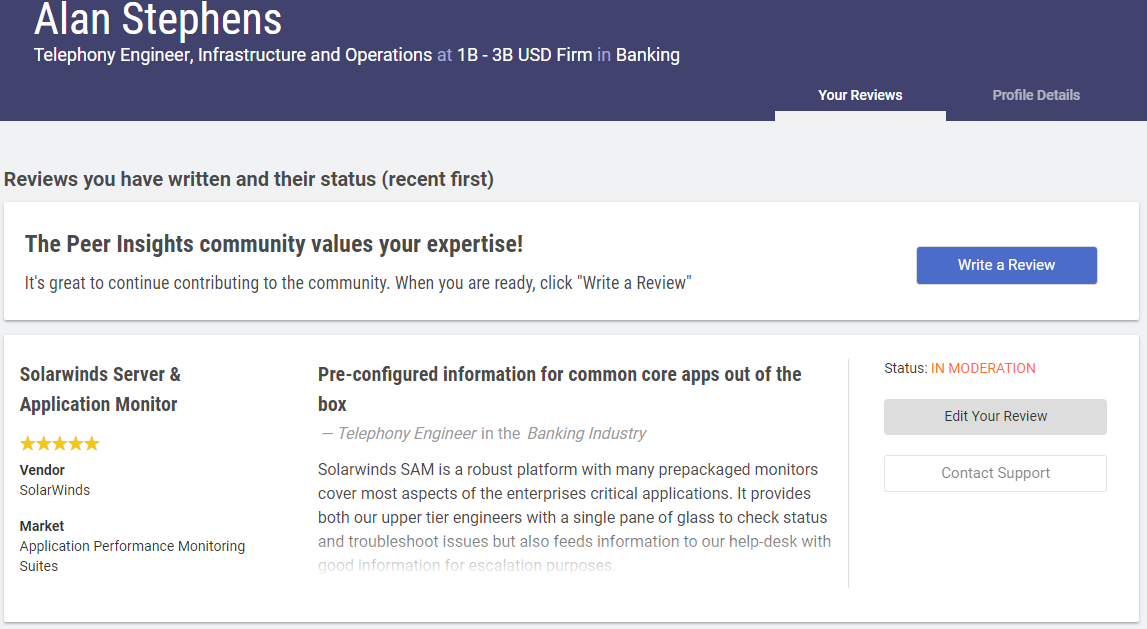Open Solarwinds Server & Application Monitor product title
The image size is (1147, 629).
click(100, 389)
